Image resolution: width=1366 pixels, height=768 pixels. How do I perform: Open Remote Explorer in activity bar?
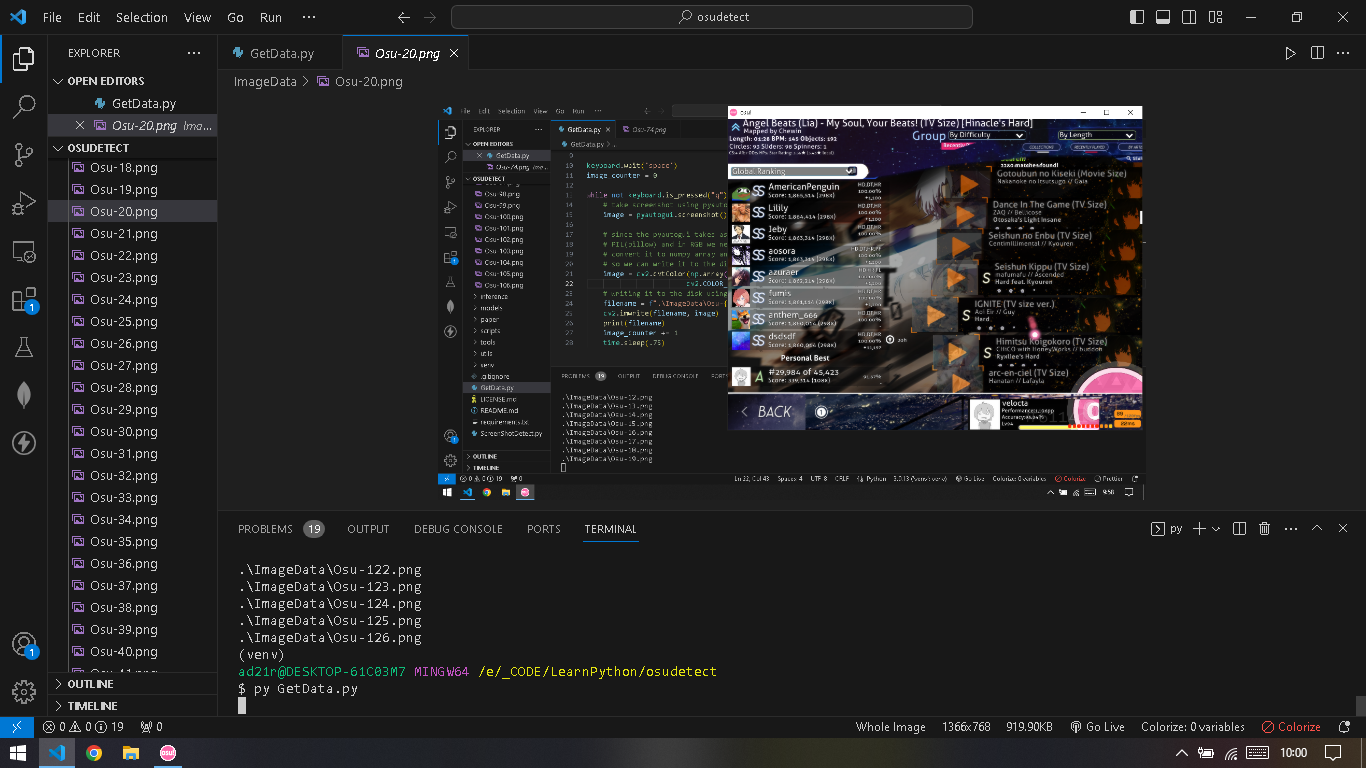click(24, 252)
